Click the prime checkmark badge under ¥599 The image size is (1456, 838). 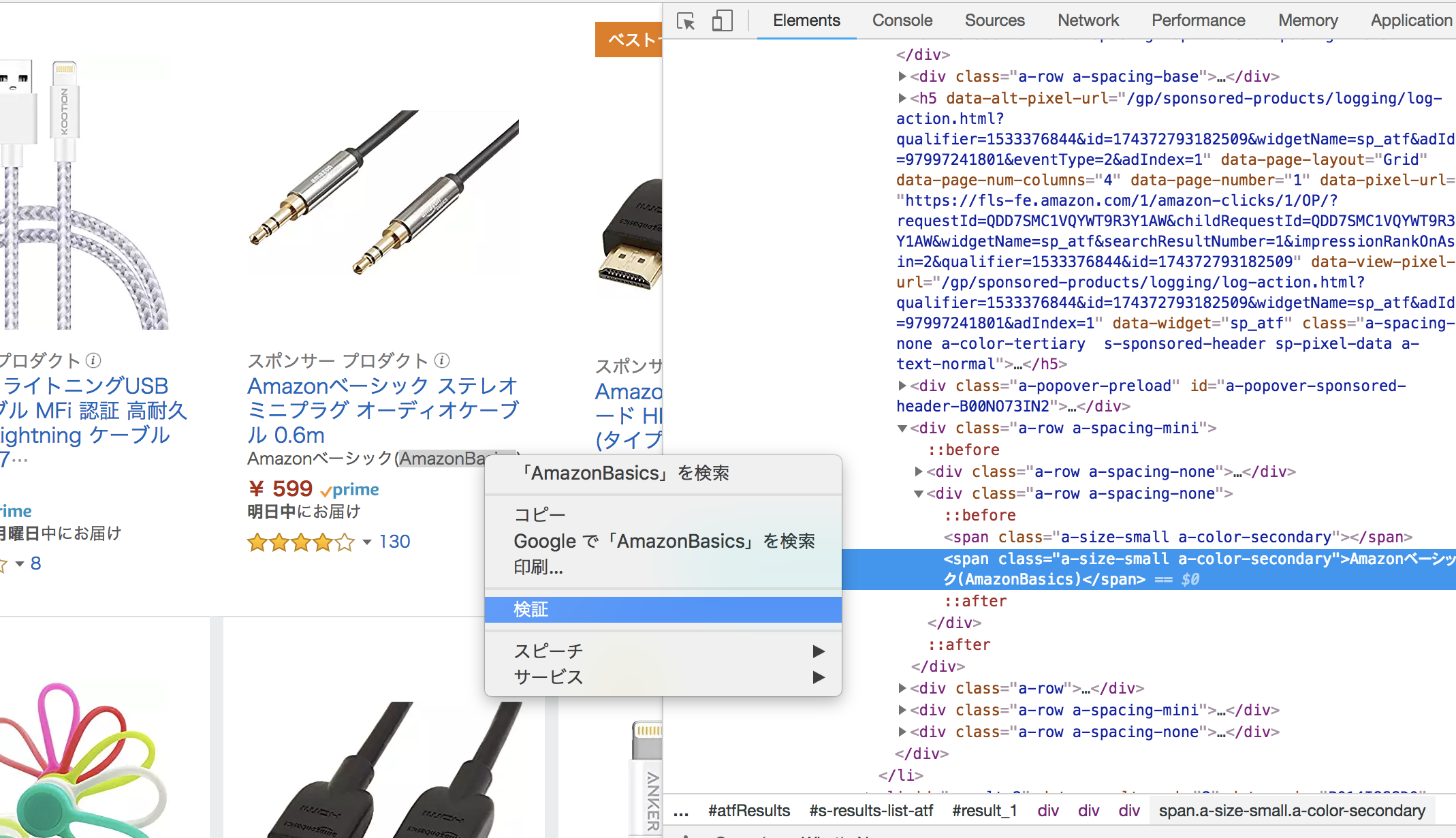click(x=349, y=489)
